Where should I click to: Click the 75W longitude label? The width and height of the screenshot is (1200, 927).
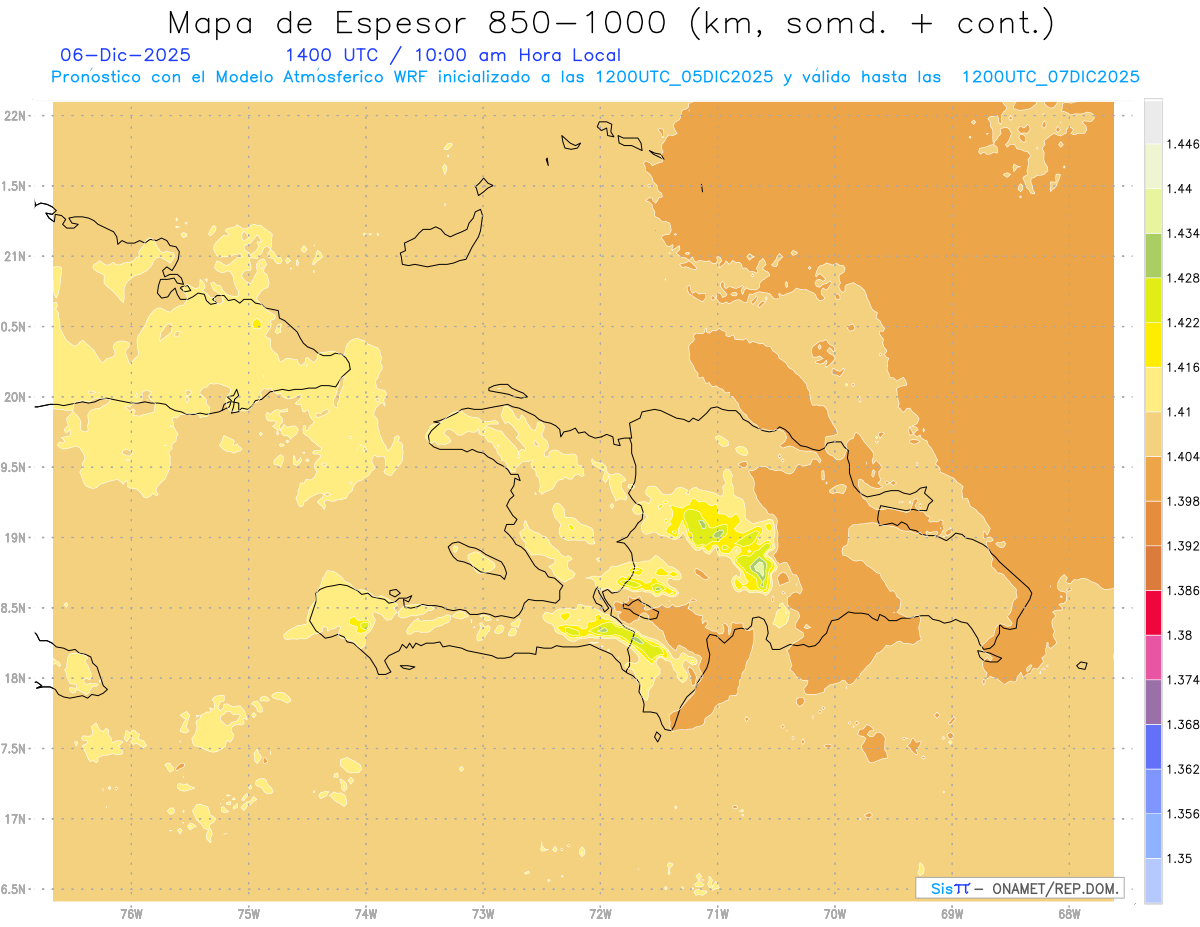[x=249, y=913]
